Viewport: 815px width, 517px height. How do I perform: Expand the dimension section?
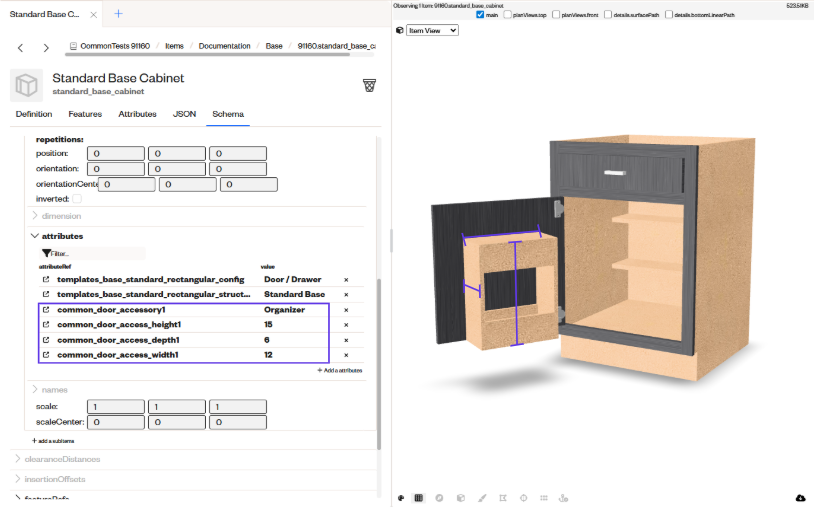[x=35, y=216]
